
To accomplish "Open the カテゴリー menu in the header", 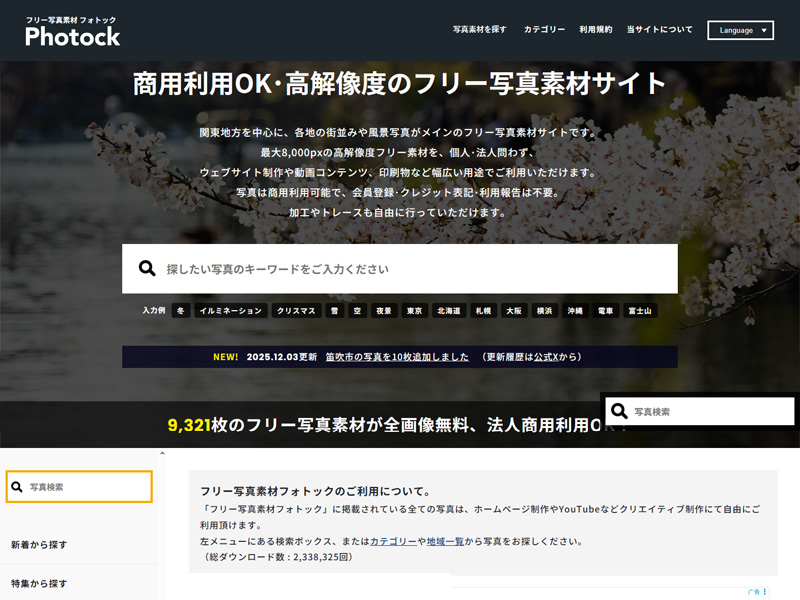I will pyautogui.click(x=544, y=30).
